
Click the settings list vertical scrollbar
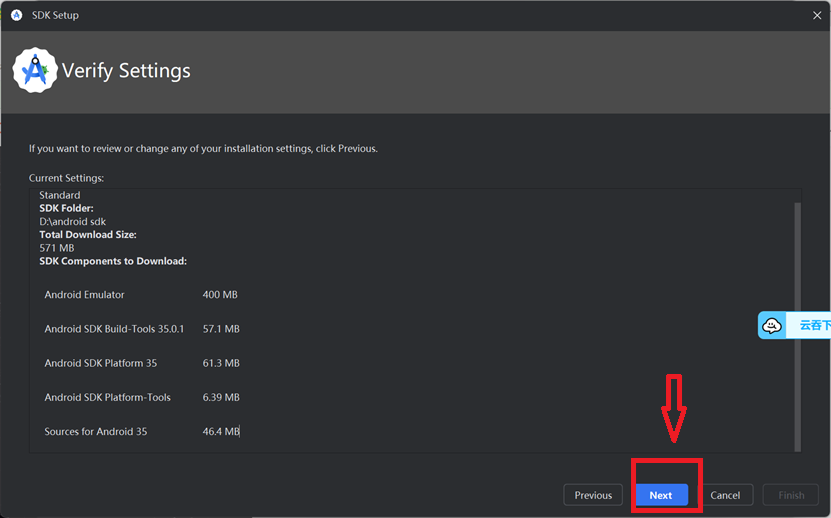click(797, 326)
